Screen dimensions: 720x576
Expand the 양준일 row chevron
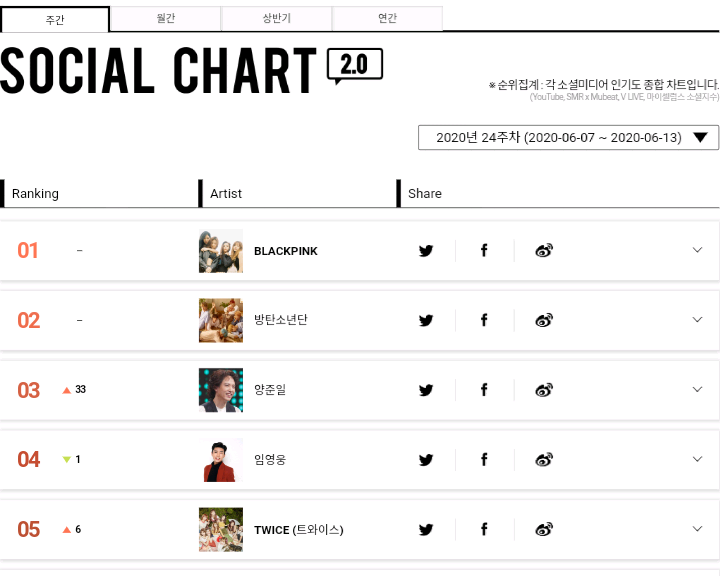click(x=698, y=390)
